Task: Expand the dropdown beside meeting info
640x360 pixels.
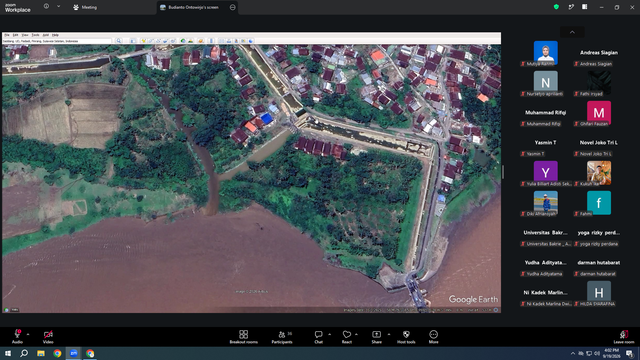Action: [x=58, y=7]
